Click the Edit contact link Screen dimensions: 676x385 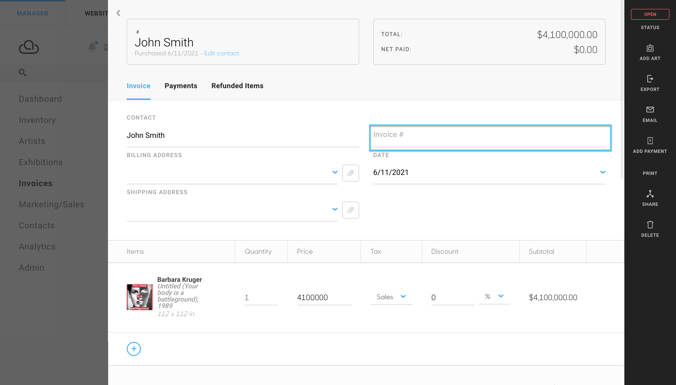[x=221, y=53]
